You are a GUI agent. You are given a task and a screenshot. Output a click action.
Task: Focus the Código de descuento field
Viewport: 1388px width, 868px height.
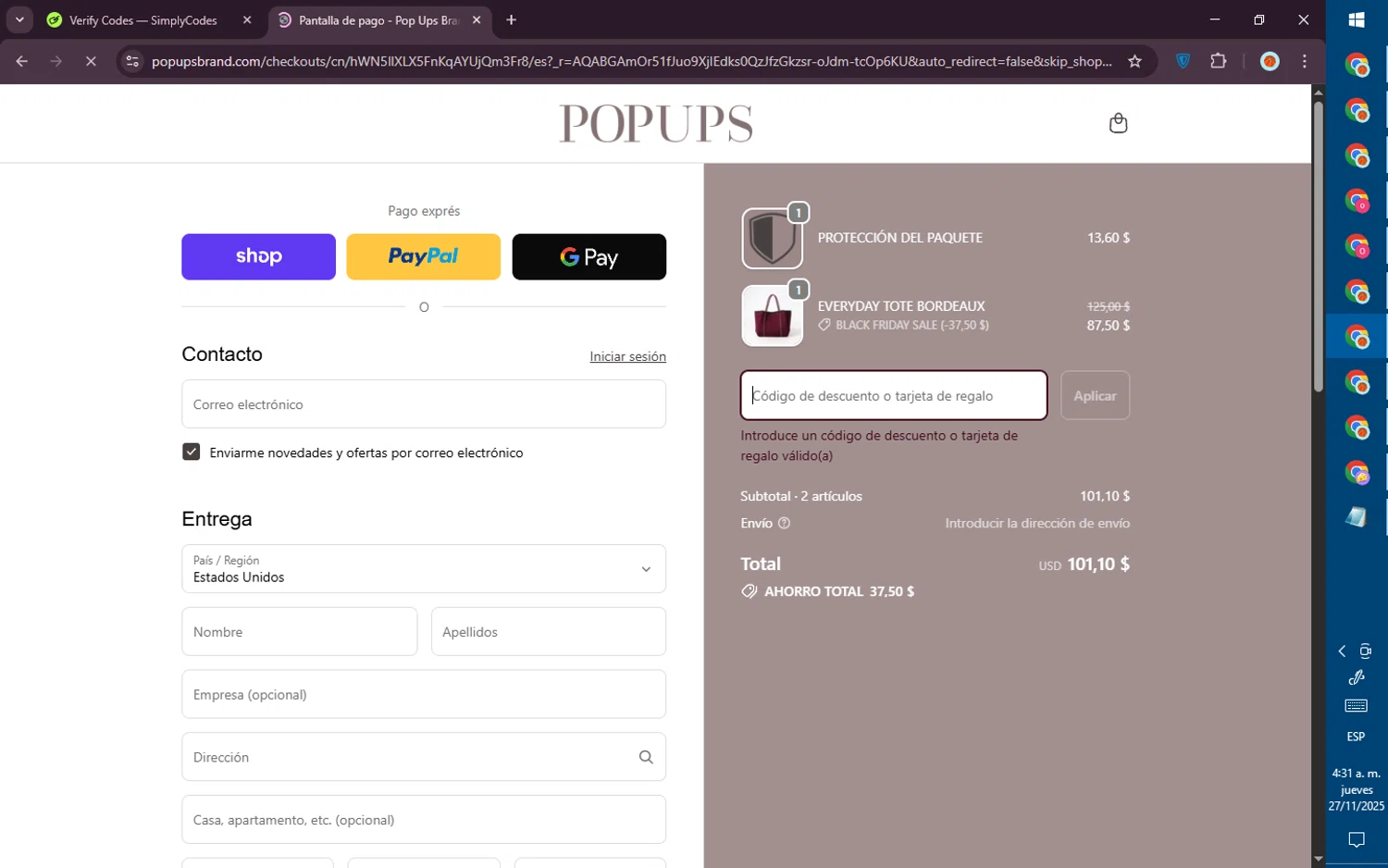(x=894, y=395)
